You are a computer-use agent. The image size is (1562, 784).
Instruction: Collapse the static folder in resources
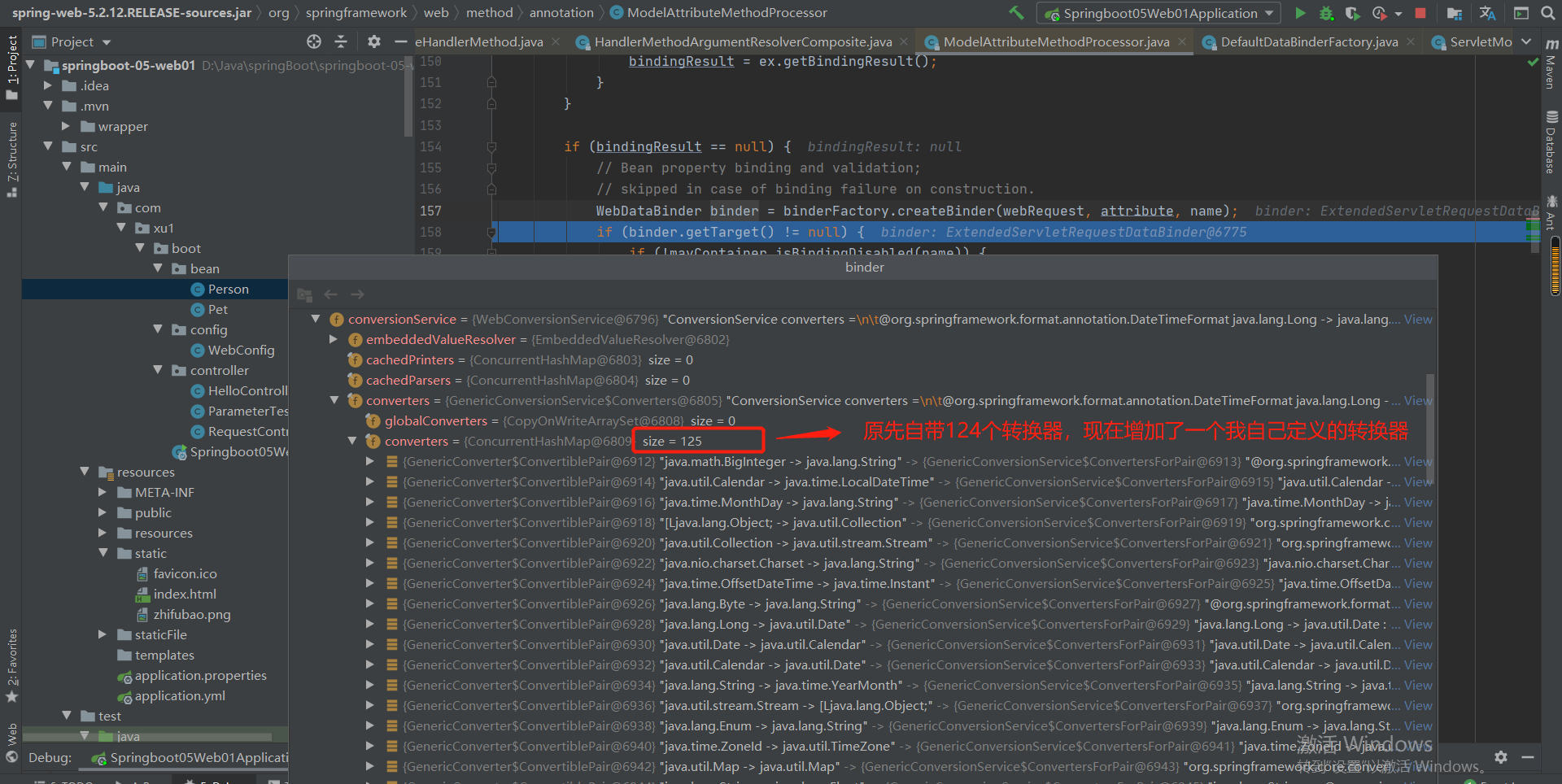pyautogui.click(x=103, y=553)
